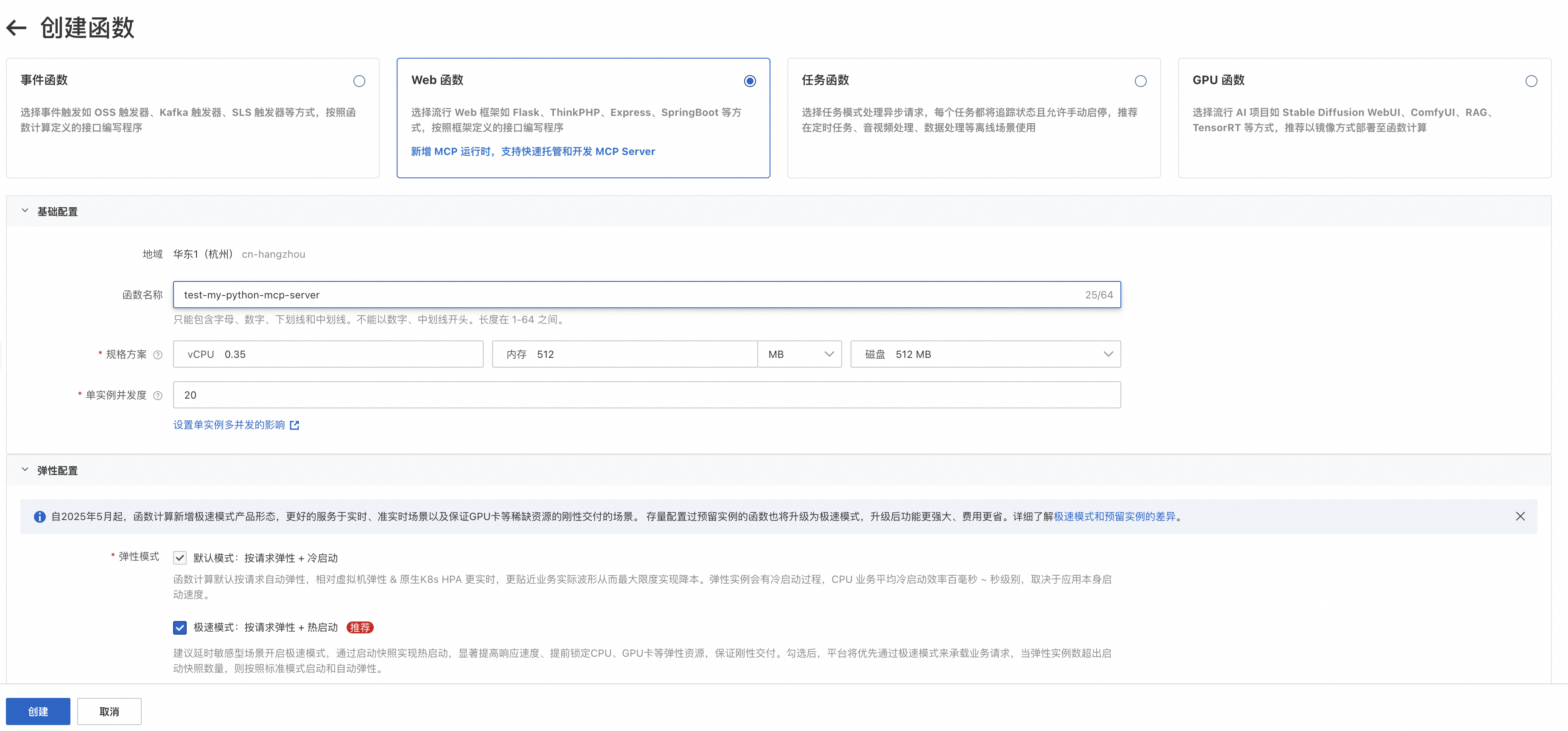Collapse the 基础配置 section
1568x731 pixels.
25,211
